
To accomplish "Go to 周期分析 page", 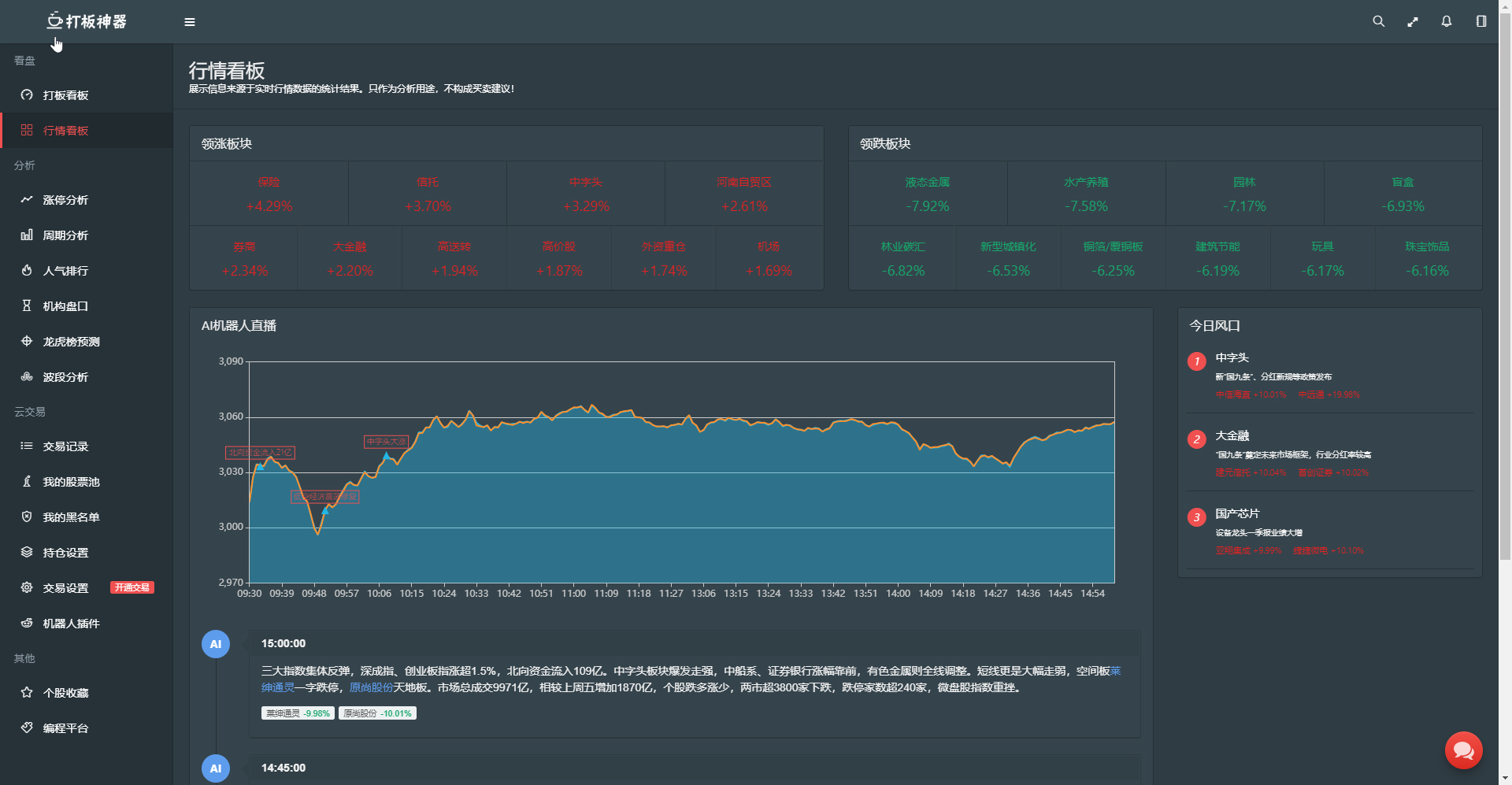I will point(87,235).
